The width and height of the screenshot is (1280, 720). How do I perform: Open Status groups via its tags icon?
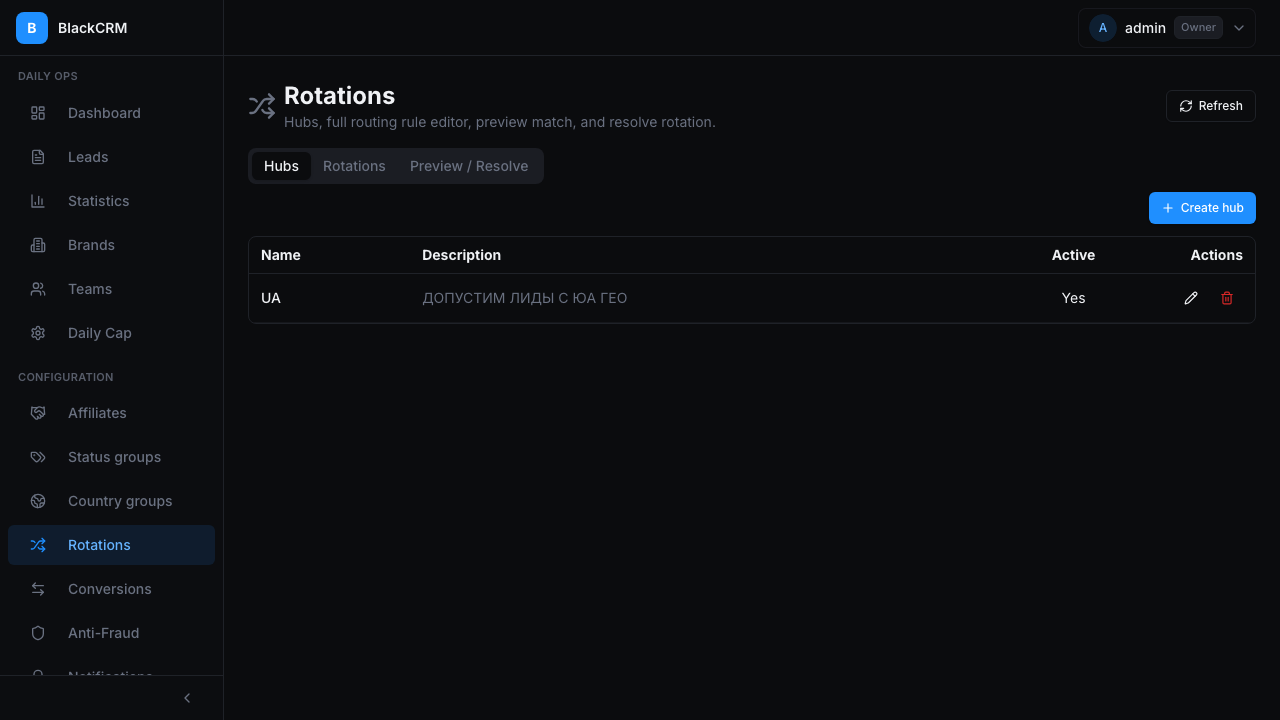pos(38,457)
